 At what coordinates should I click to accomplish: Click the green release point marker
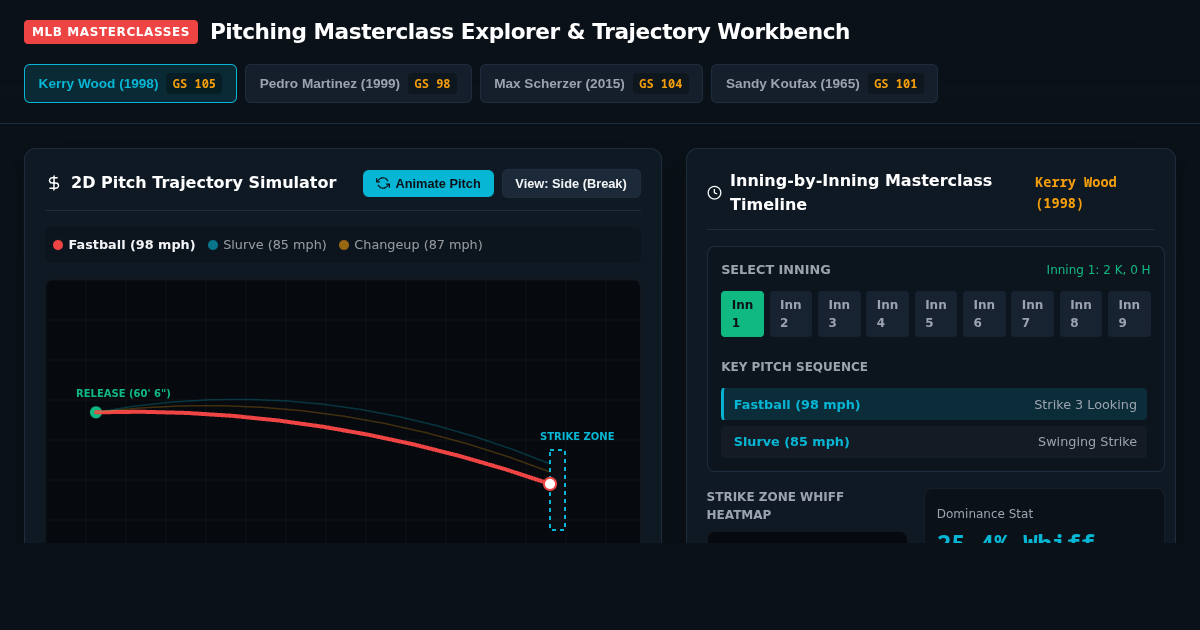(x=96, y=412)
